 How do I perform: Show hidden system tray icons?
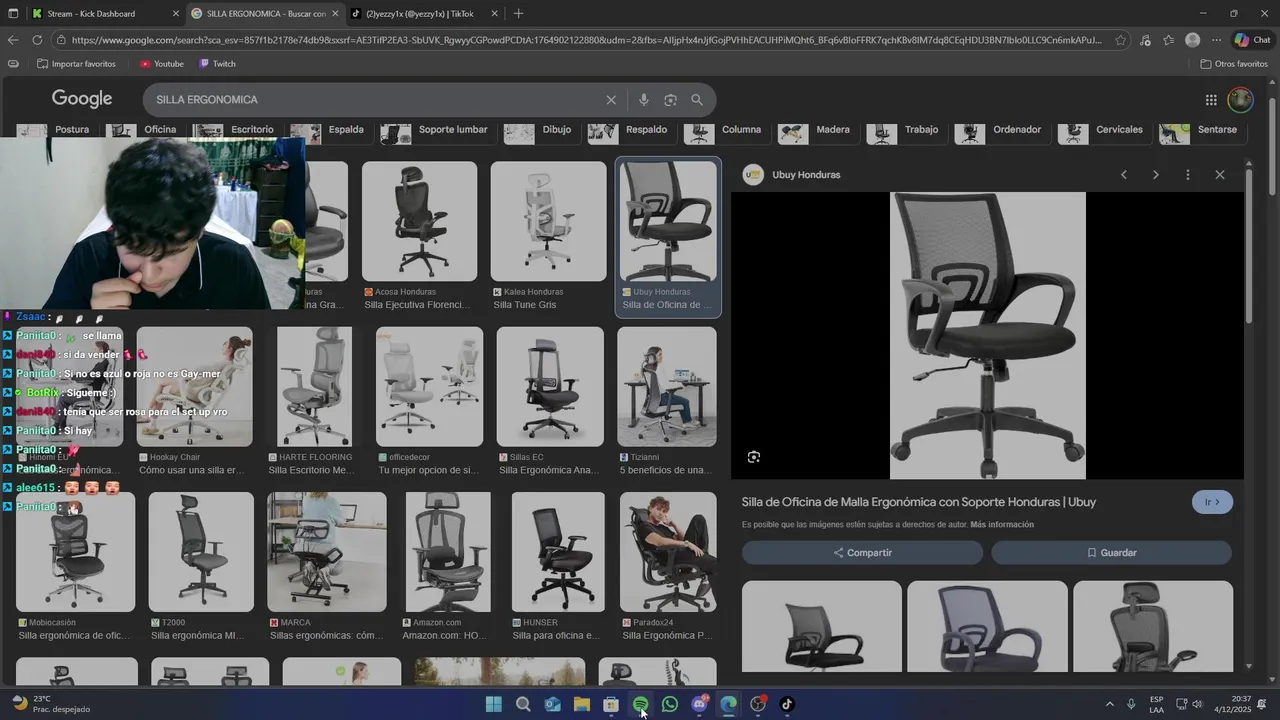point(1109,704)
